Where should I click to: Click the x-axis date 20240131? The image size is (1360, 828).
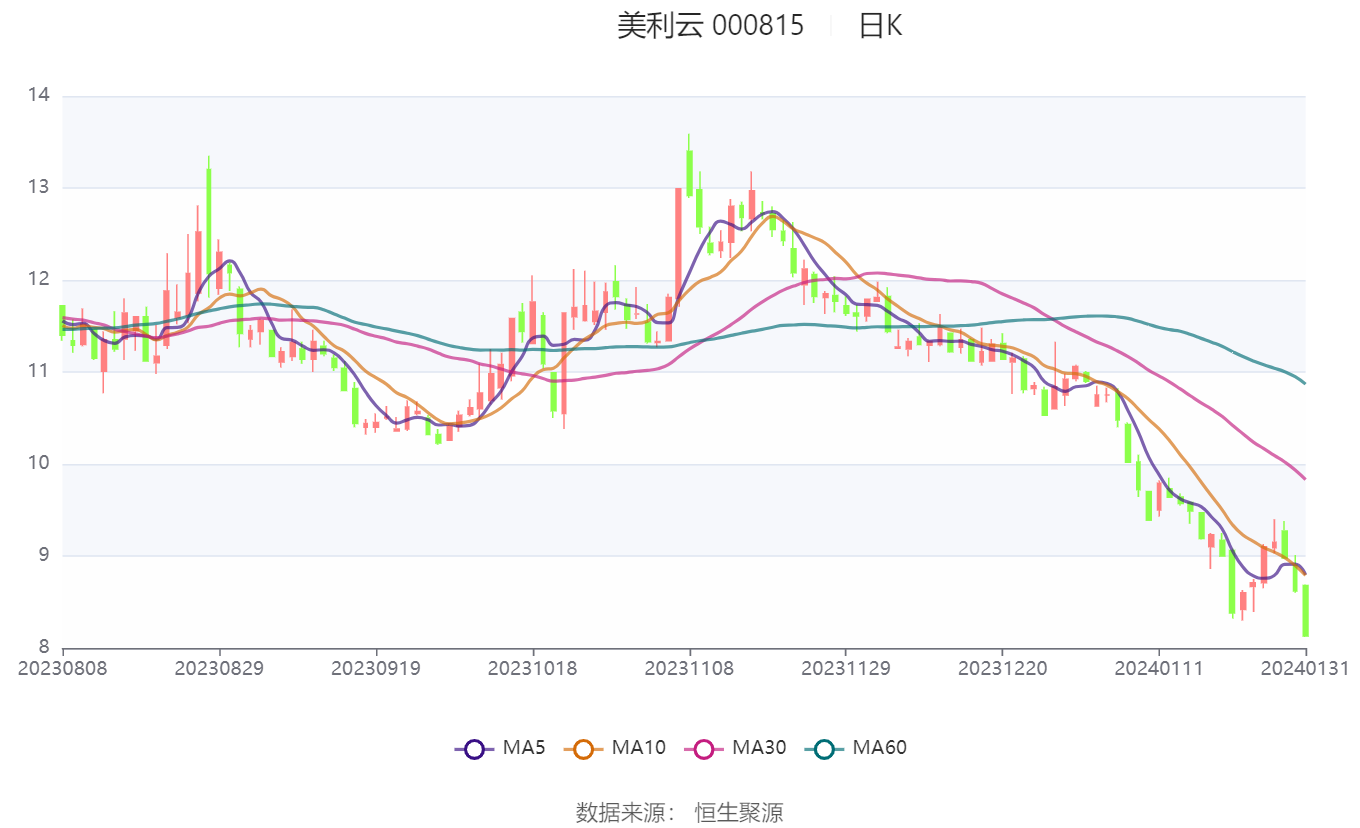[x=1305, y=668]
